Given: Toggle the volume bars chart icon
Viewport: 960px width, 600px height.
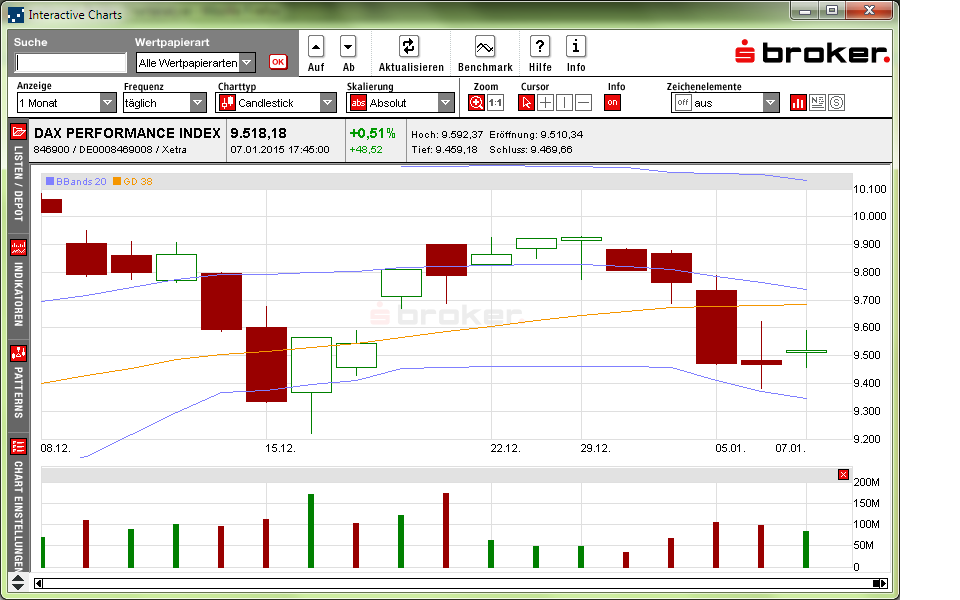Looking at the screenshot, I should [798, 103].
